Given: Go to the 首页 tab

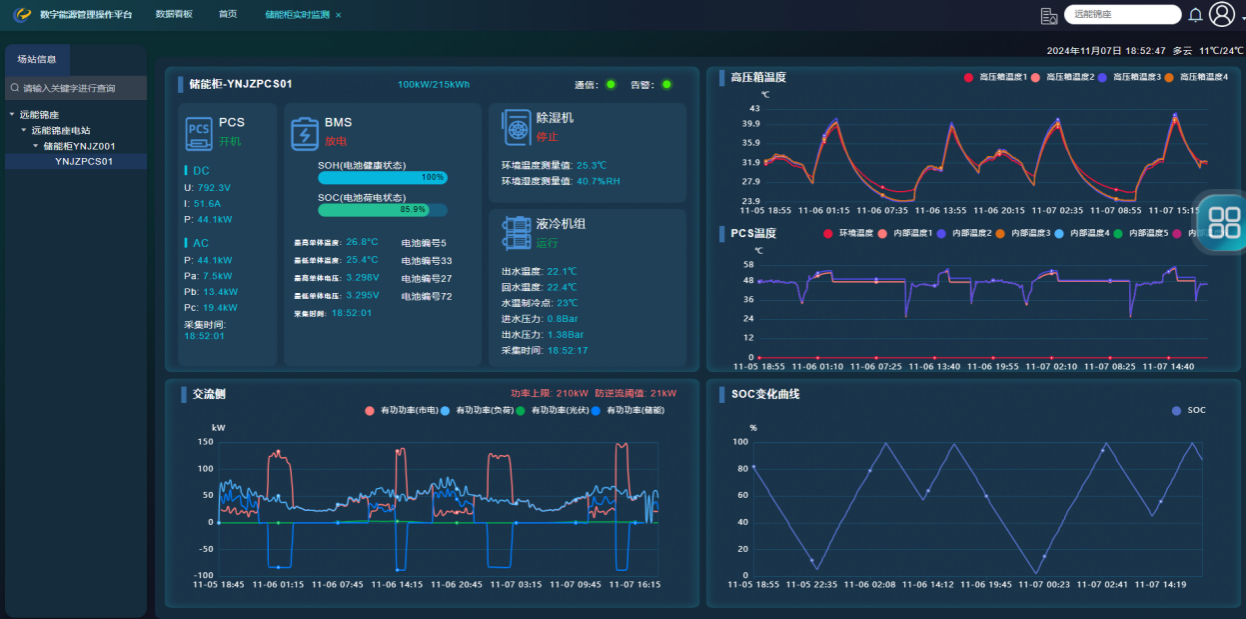Looking at the screenshot, I should [228, 14].
